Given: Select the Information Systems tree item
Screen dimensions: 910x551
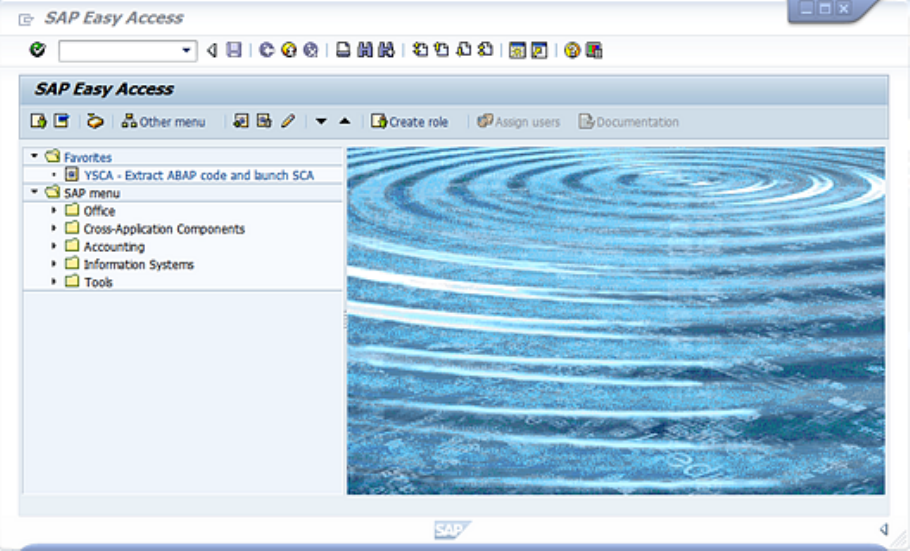Looking at the screenshot, I should (x=139, y=264).
